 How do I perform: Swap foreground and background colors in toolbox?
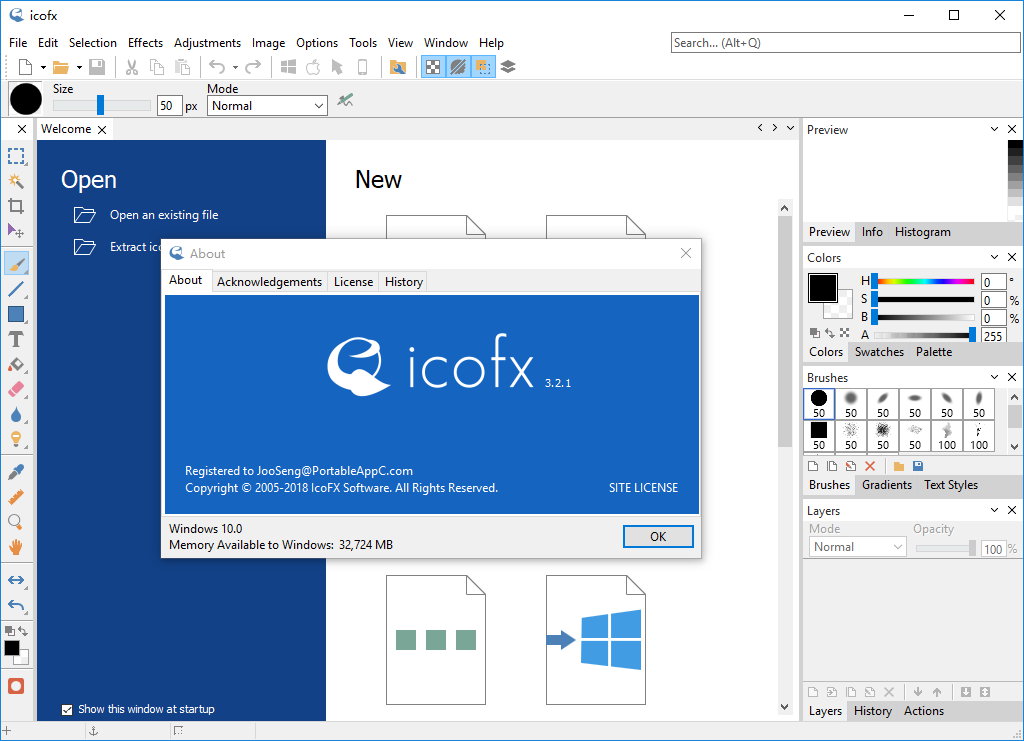[23, 631]
